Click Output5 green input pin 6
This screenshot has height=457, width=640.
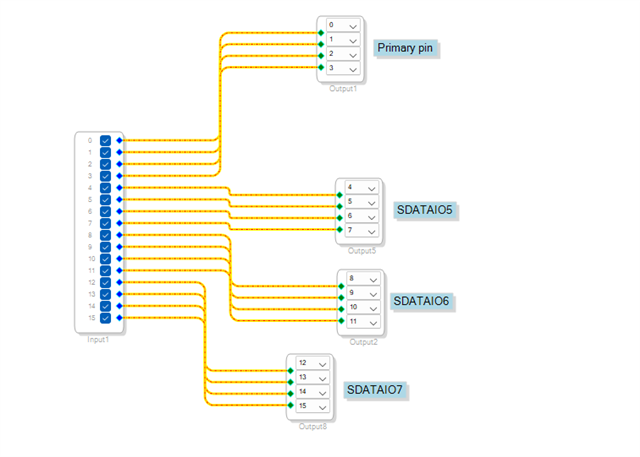(340, 218)
